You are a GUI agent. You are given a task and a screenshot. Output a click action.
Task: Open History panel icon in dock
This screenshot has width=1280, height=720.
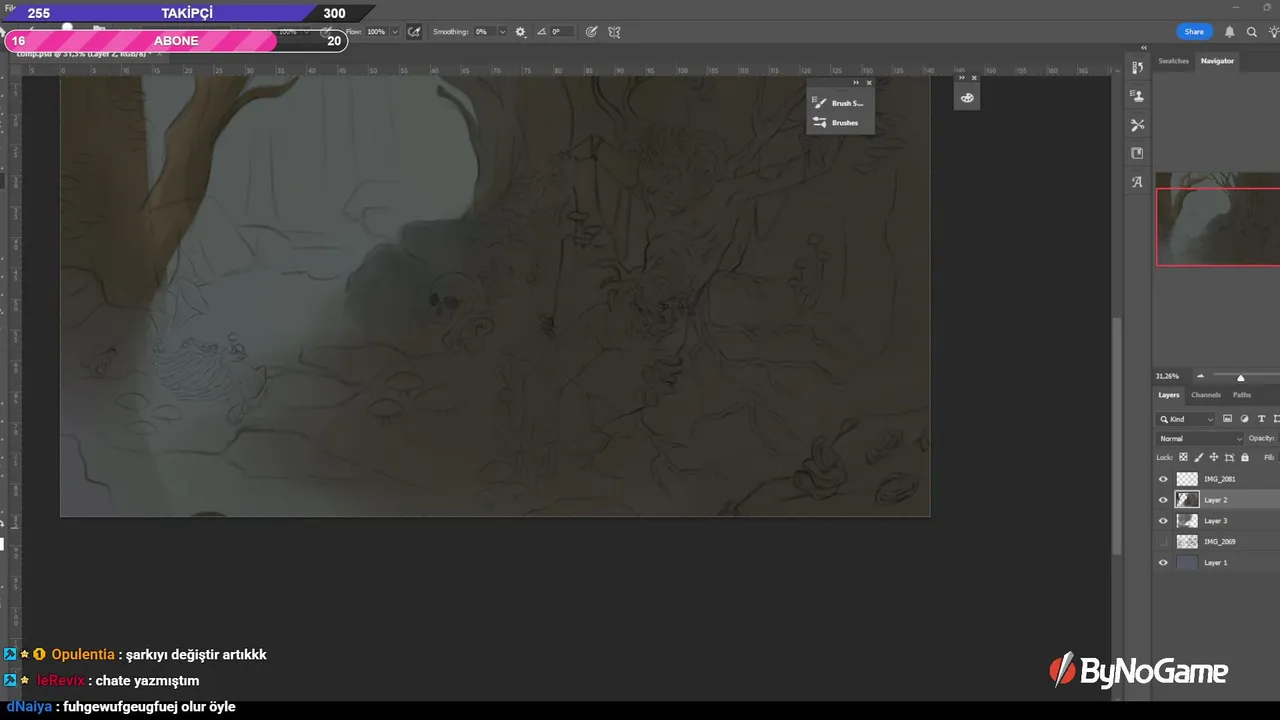[1137, 68]
